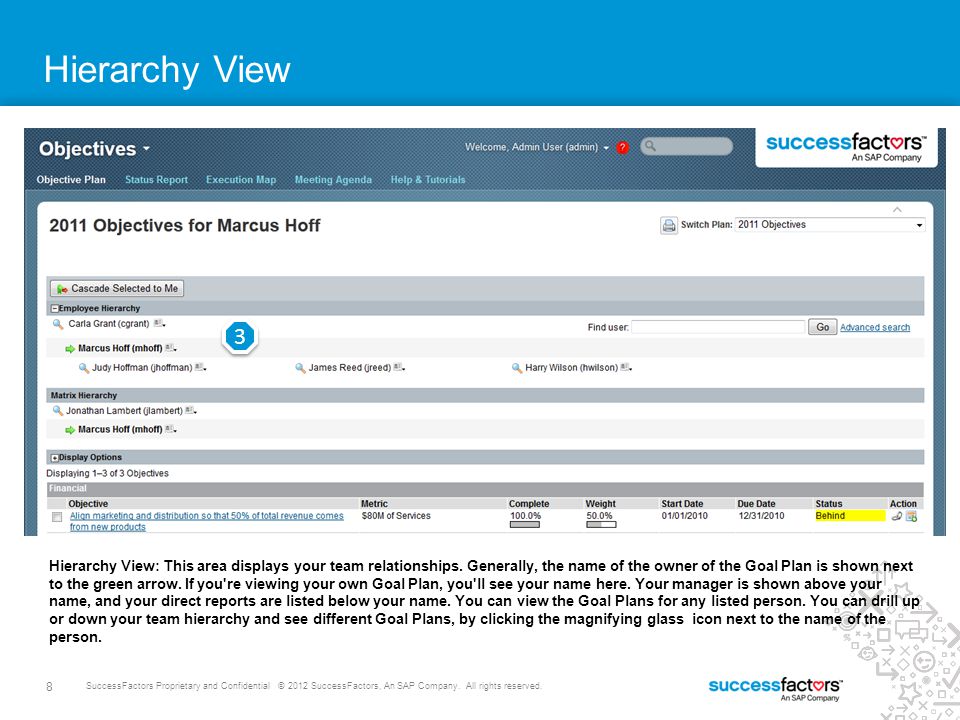Click magnifying glass next to Jonathan Lambert
The image size is (960, 720).
(58, 411)
